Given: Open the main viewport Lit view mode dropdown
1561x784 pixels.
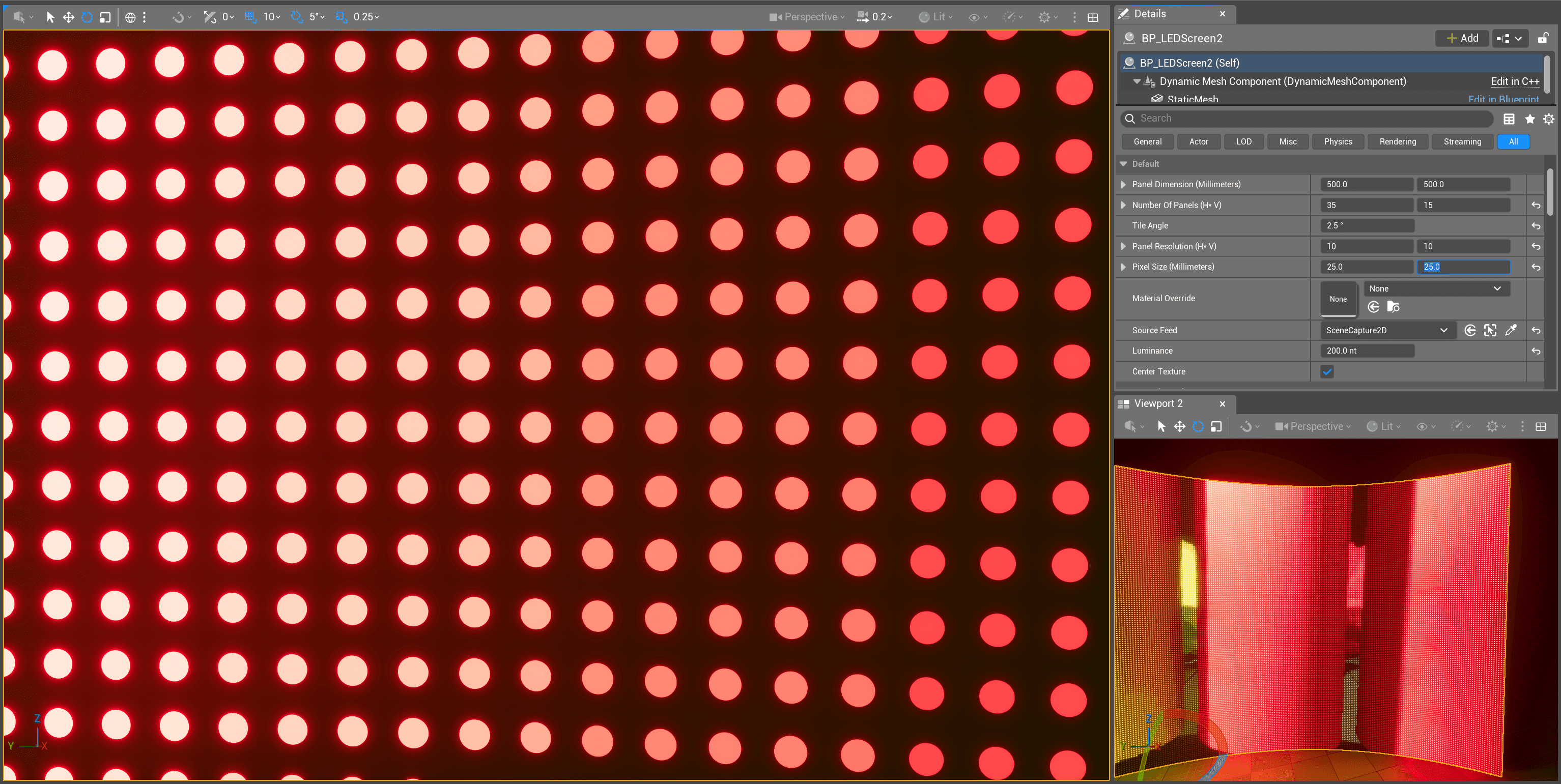Looking at the screenshot, I should tap(935, 17).
